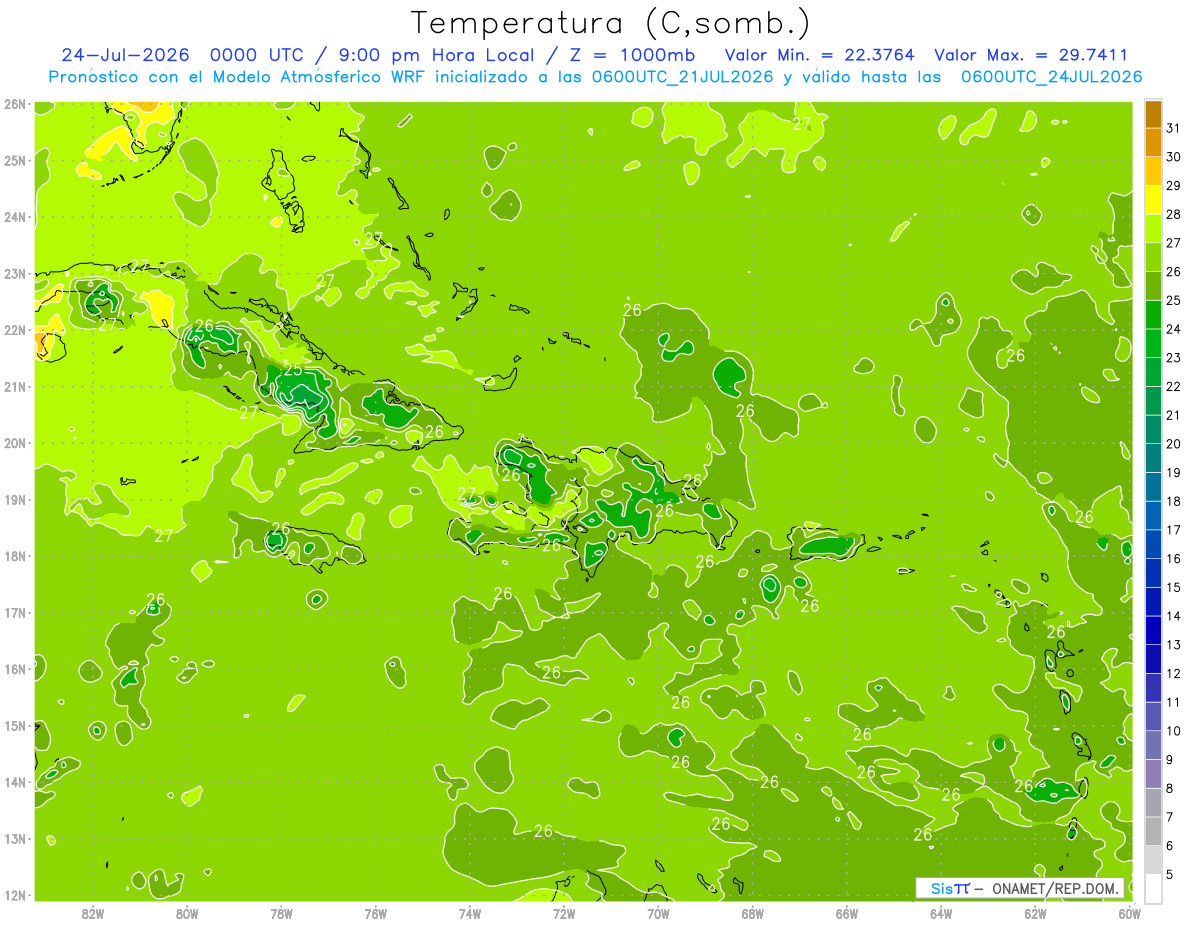1200x927 pixels.
Task: Click the "82W" longitude axis label
Action: tap(93, 913)
